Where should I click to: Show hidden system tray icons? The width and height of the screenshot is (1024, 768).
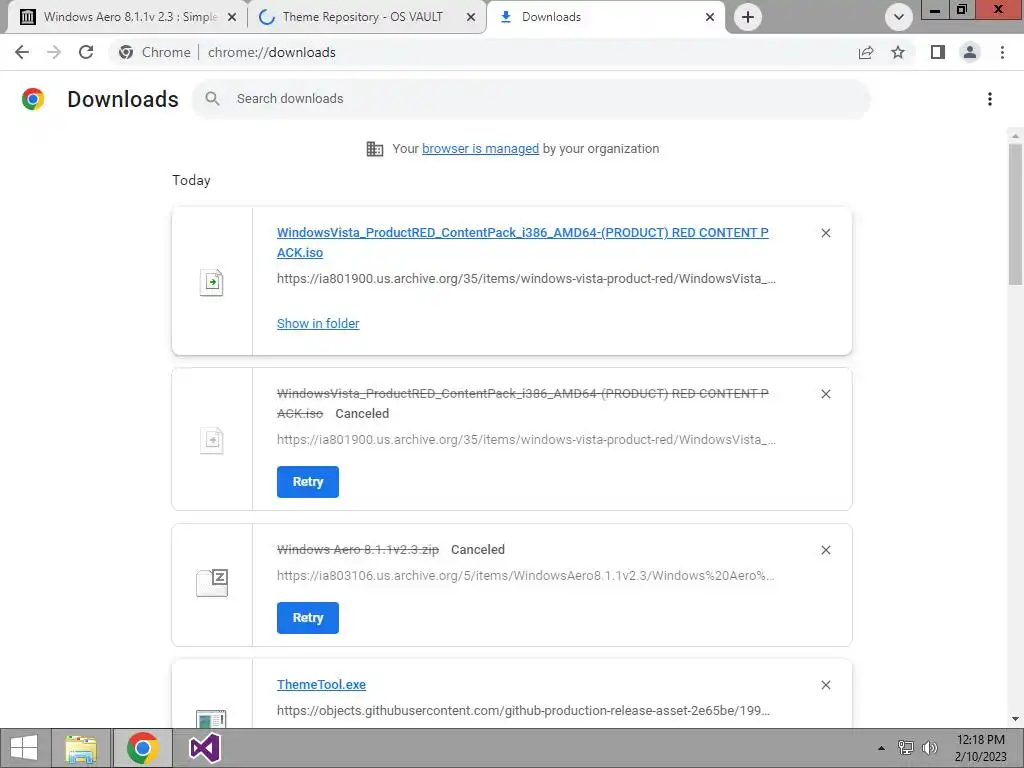[881, 748]
